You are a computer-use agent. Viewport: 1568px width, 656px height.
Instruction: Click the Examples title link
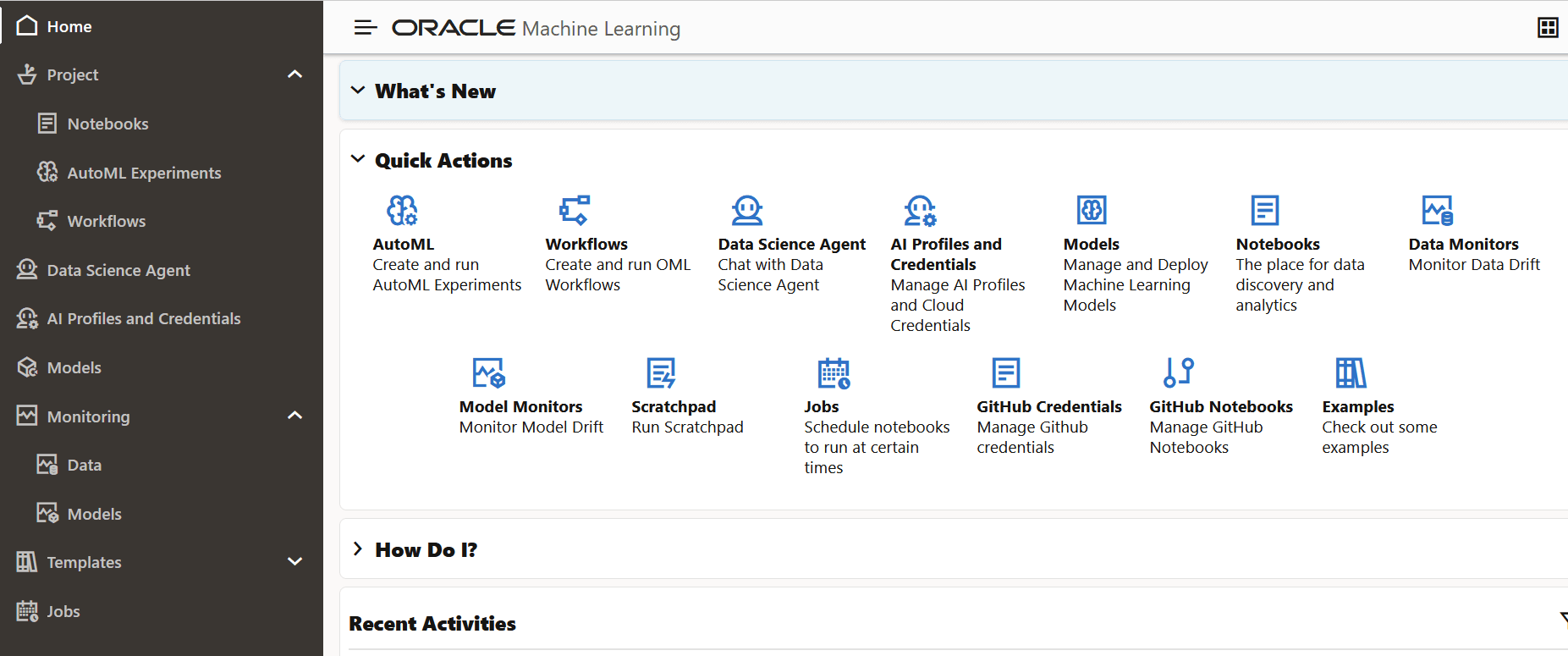click(x=1358, y=407)
